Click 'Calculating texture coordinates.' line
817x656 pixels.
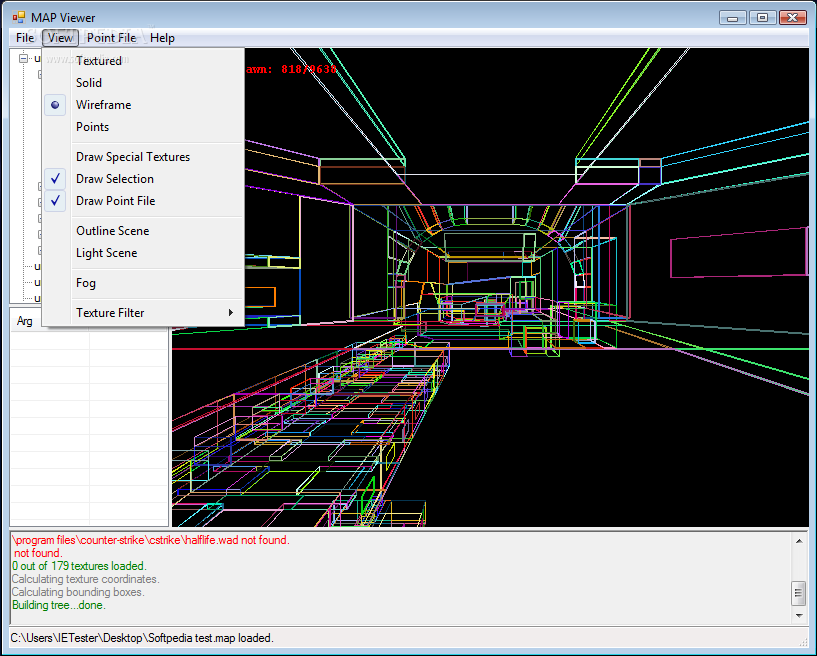85,579
